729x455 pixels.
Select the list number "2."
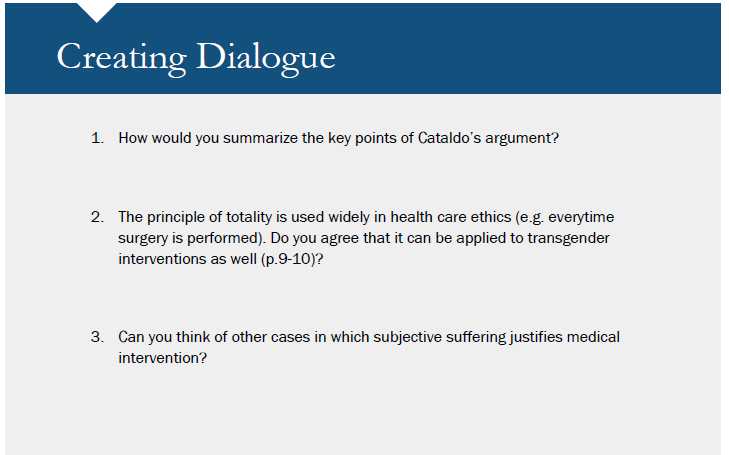(x=97, y=216)
